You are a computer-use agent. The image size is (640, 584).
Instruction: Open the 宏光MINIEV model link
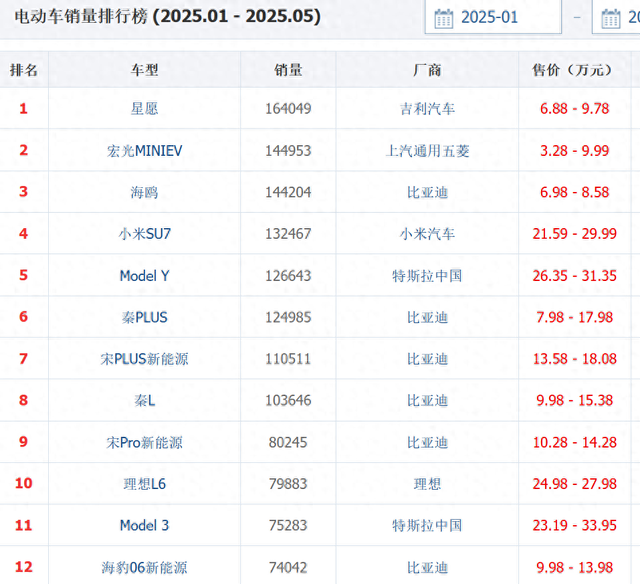[x=144, y=151]
